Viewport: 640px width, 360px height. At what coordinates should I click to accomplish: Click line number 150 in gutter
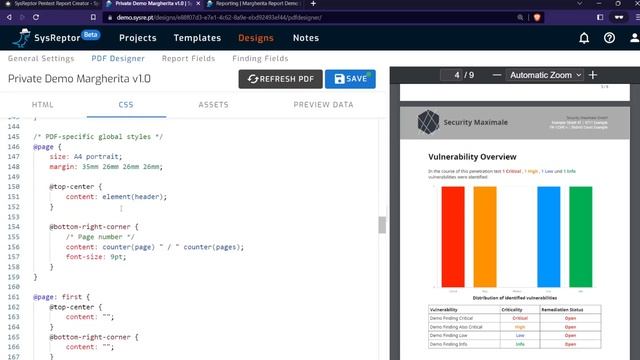coord(13,187)
